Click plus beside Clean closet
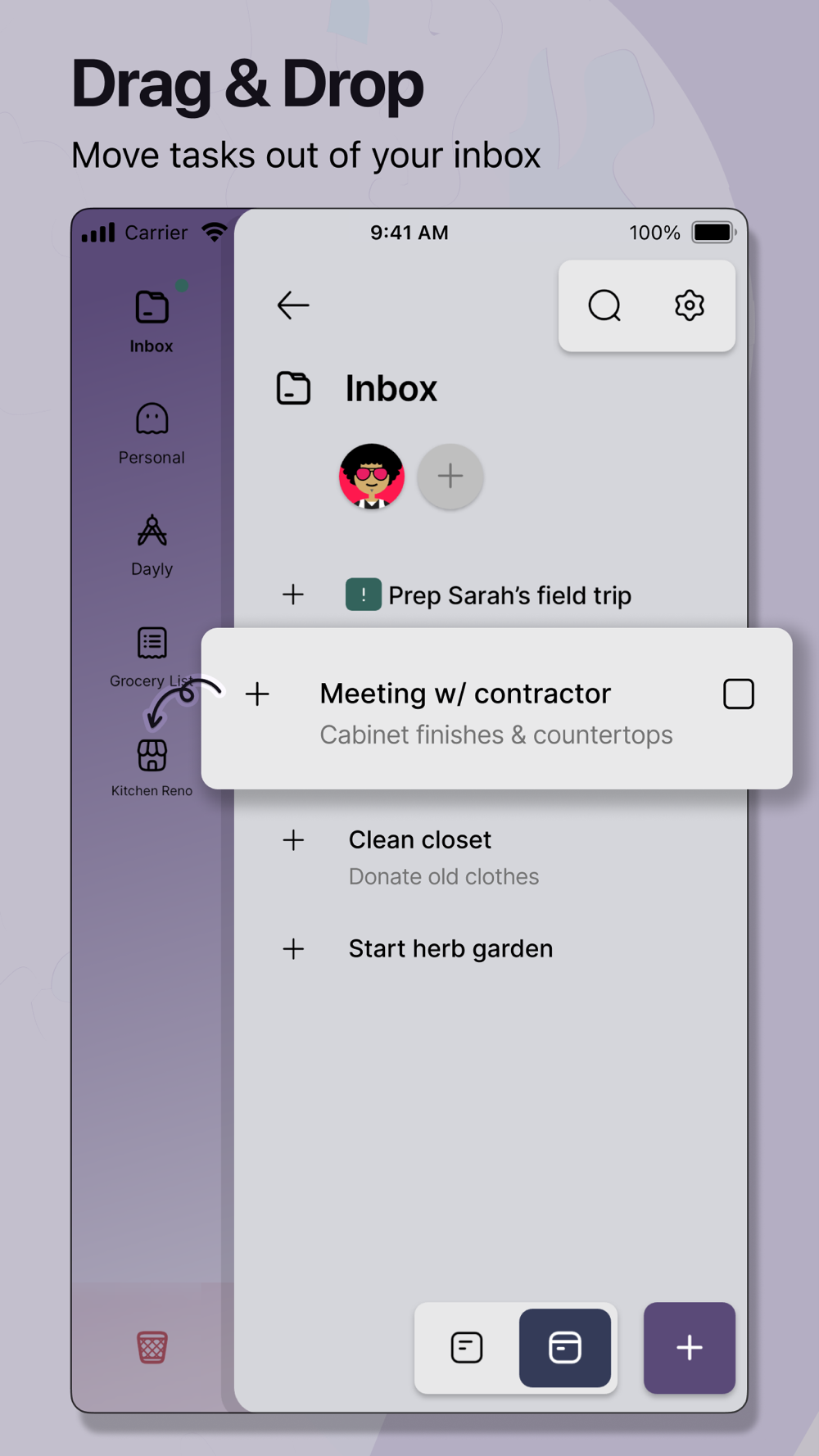This screenshot has height=1456, width=819. pos(293,840)
